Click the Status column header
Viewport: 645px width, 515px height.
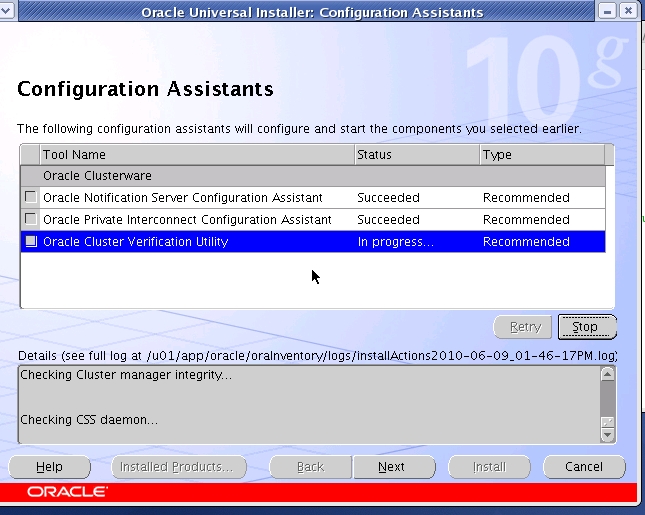[417, 155]
